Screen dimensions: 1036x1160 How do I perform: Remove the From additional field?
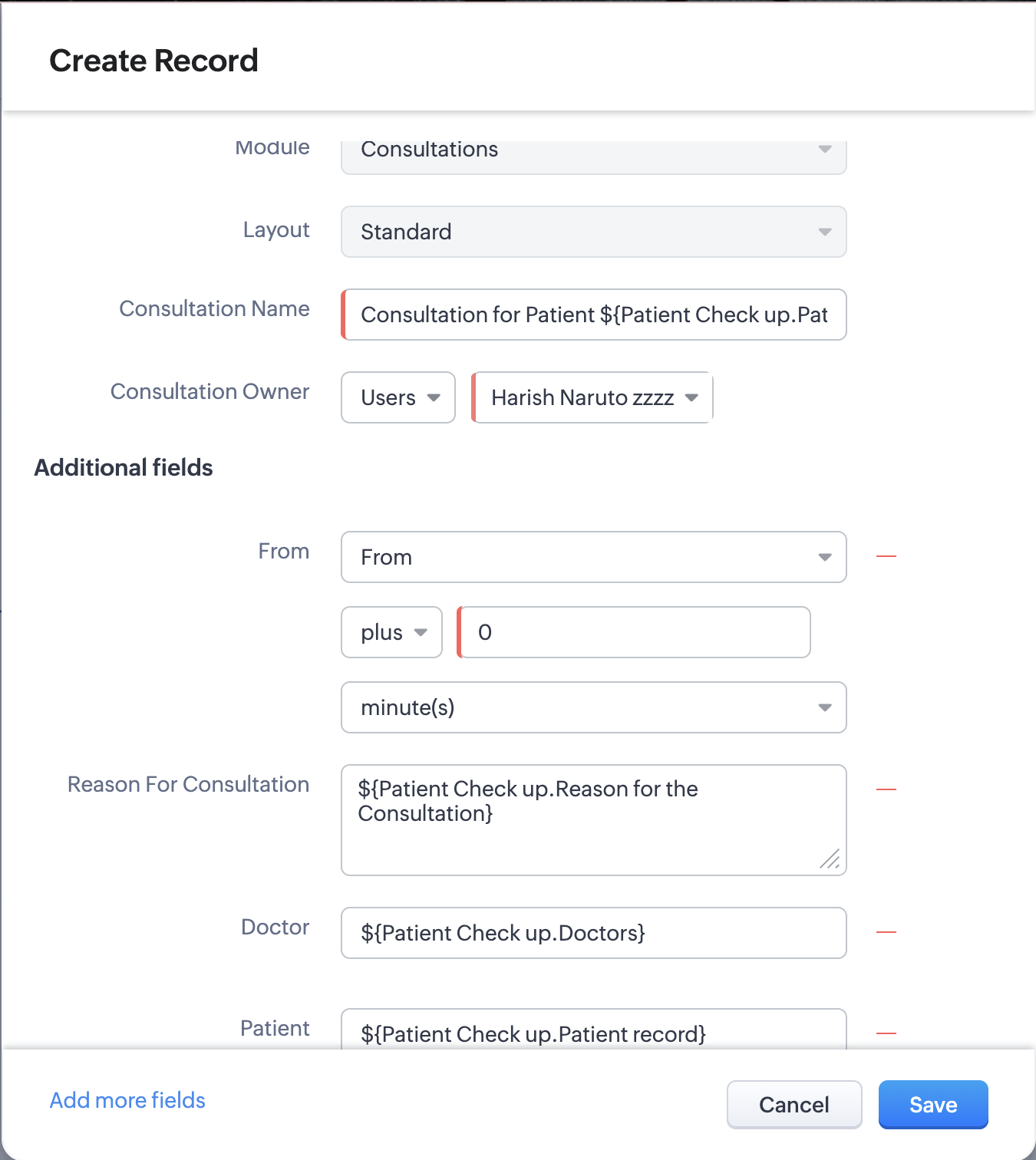click(x=886, y=556)
